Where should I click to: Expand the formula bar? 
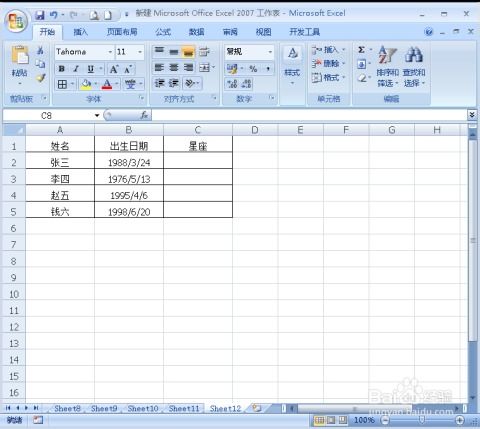pos(472,115)
